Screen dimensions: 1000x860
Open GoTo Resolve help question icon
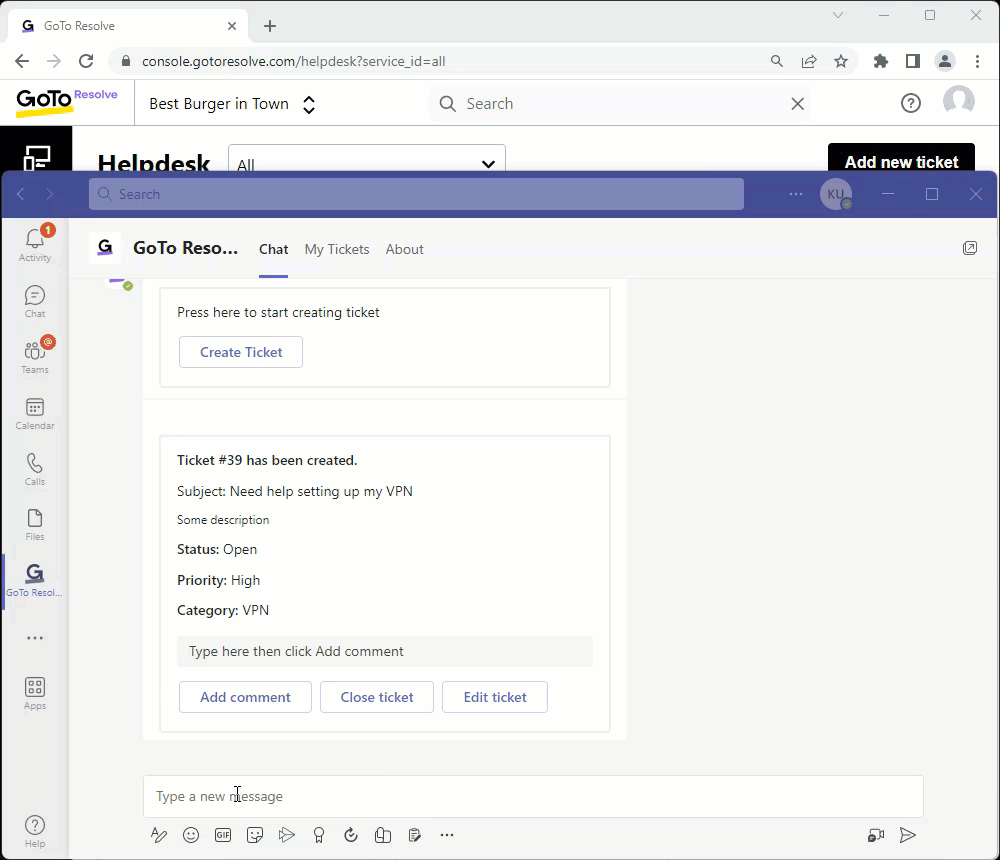click(911, 103)
